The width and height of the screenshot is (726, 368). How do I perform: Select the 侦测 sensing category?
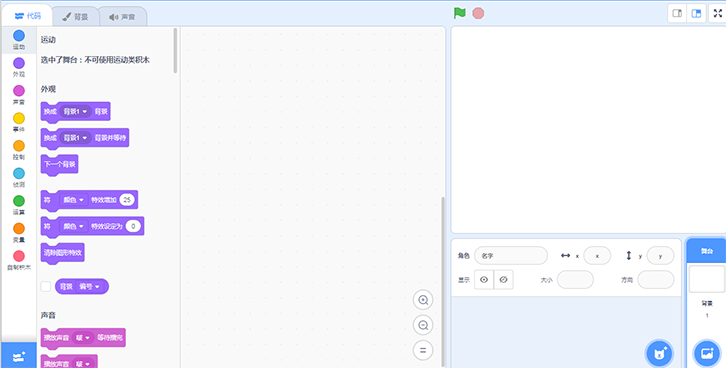point(19,178)
